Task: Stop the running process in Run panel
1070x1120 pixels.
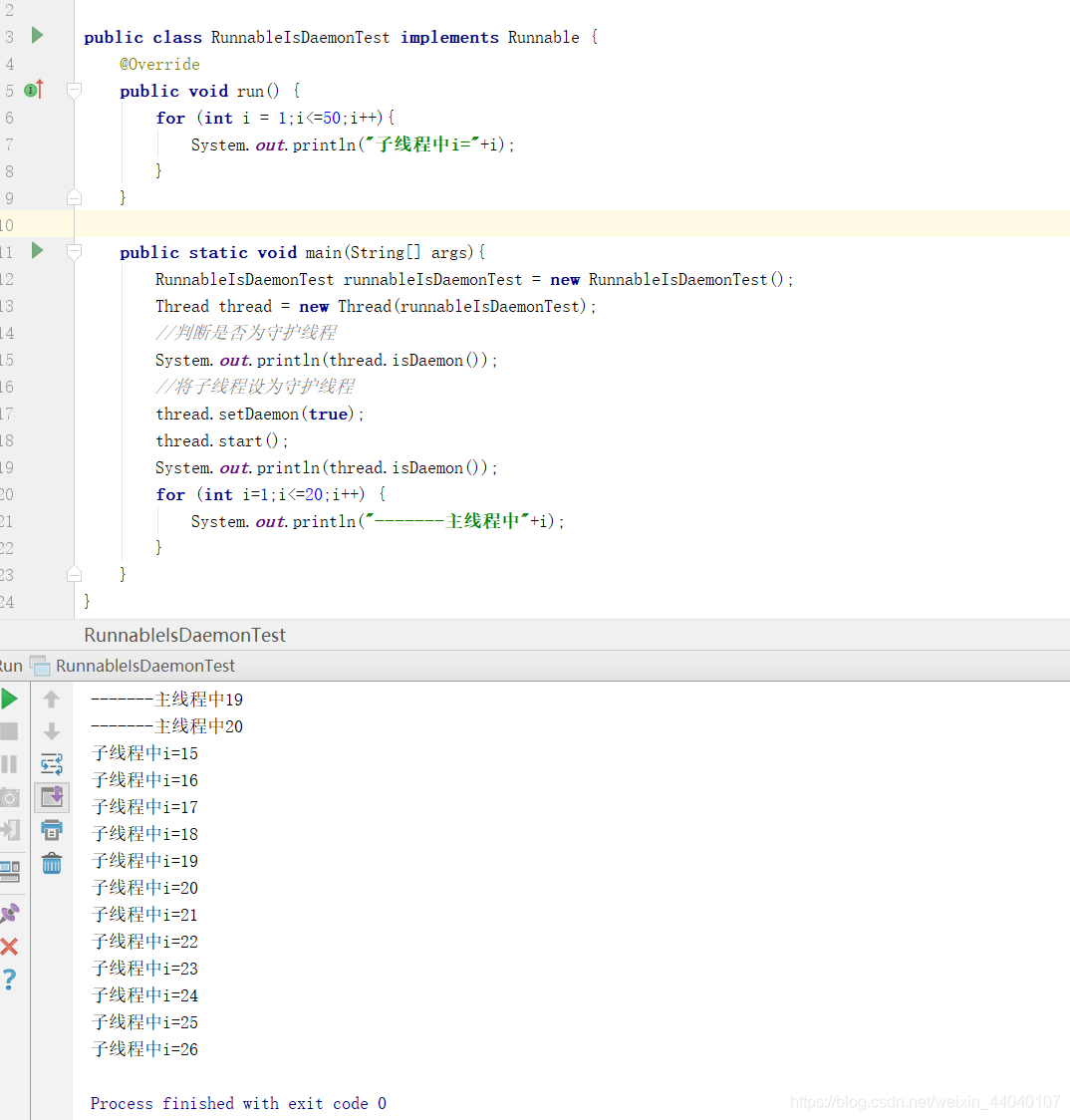Action: click(9, 731)
